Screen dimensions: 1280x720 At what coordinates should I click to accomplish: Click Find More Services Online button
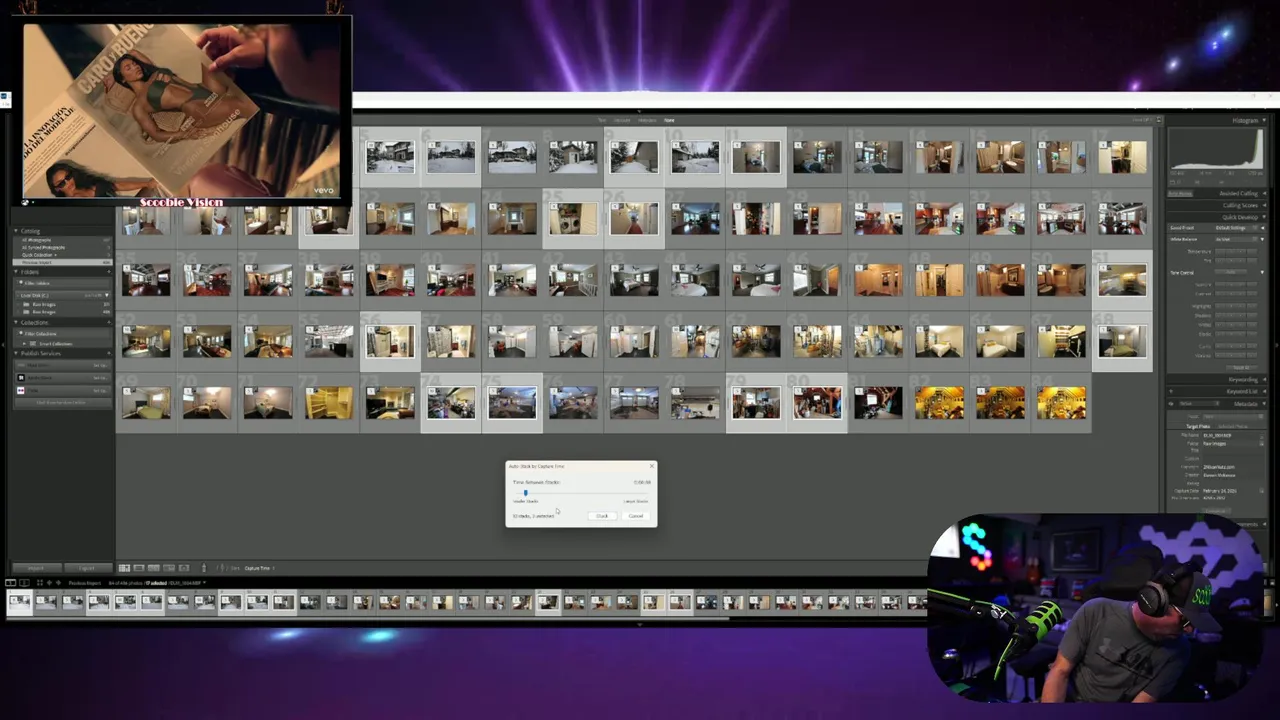[x=62, y=403]
